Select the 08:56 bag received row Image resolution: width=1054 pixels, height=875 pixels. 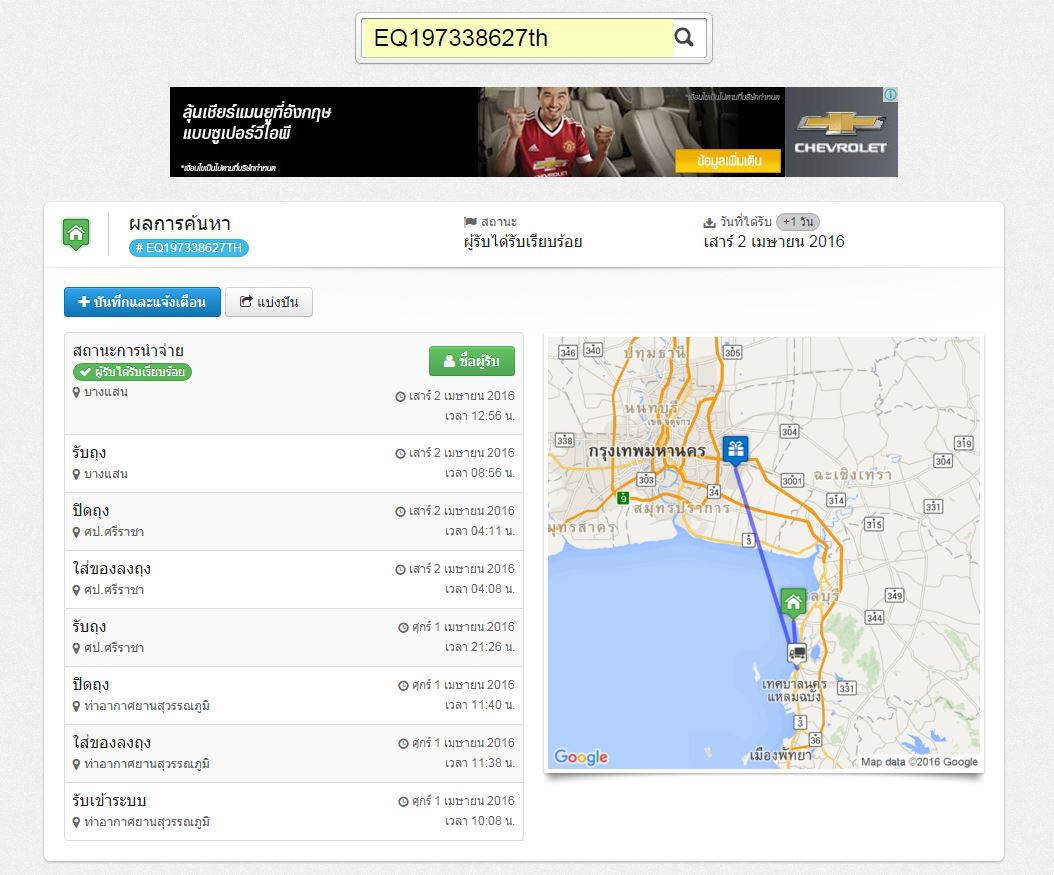coord(293,463)
